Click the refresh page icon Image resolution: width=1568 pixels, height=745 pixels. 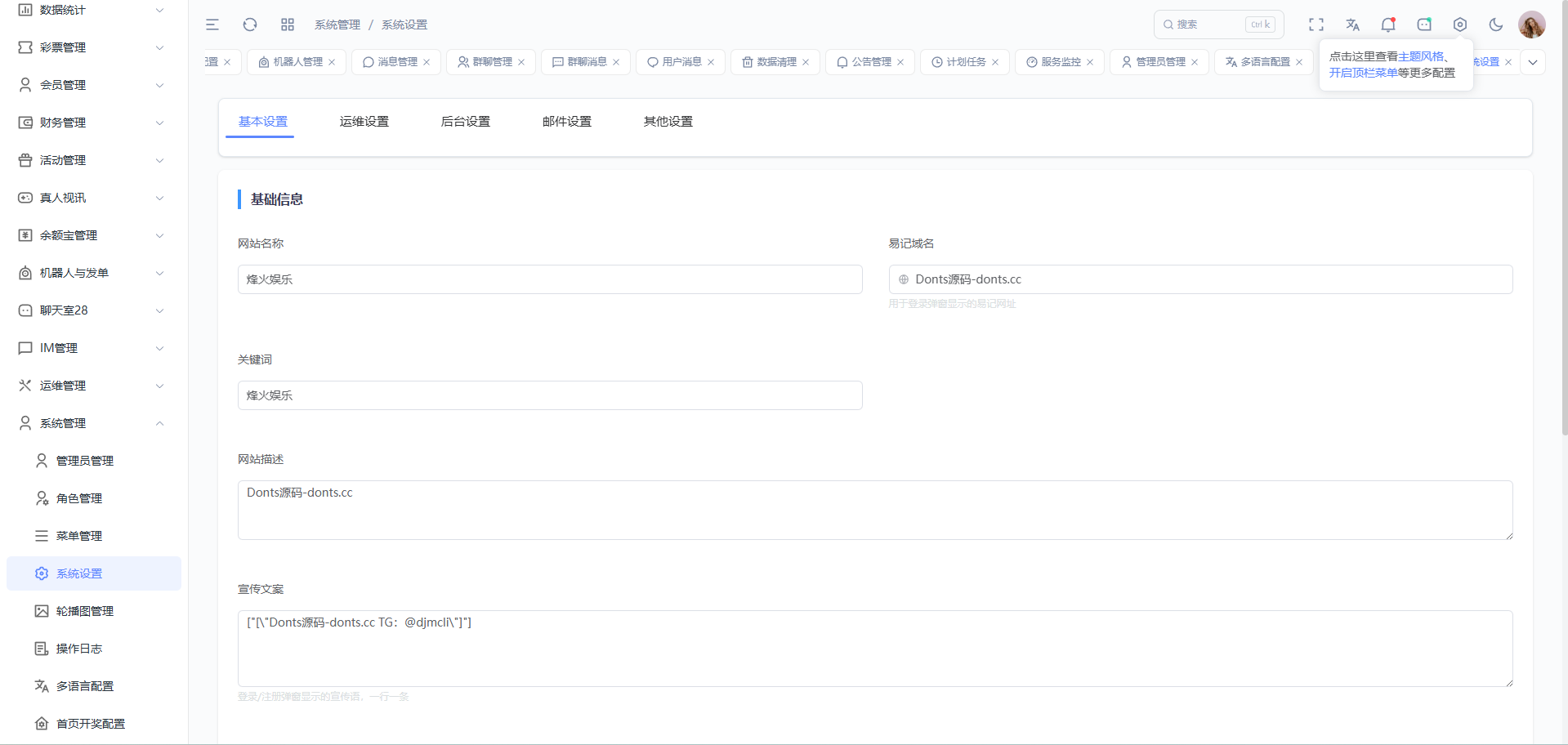[x=250, y=25]
